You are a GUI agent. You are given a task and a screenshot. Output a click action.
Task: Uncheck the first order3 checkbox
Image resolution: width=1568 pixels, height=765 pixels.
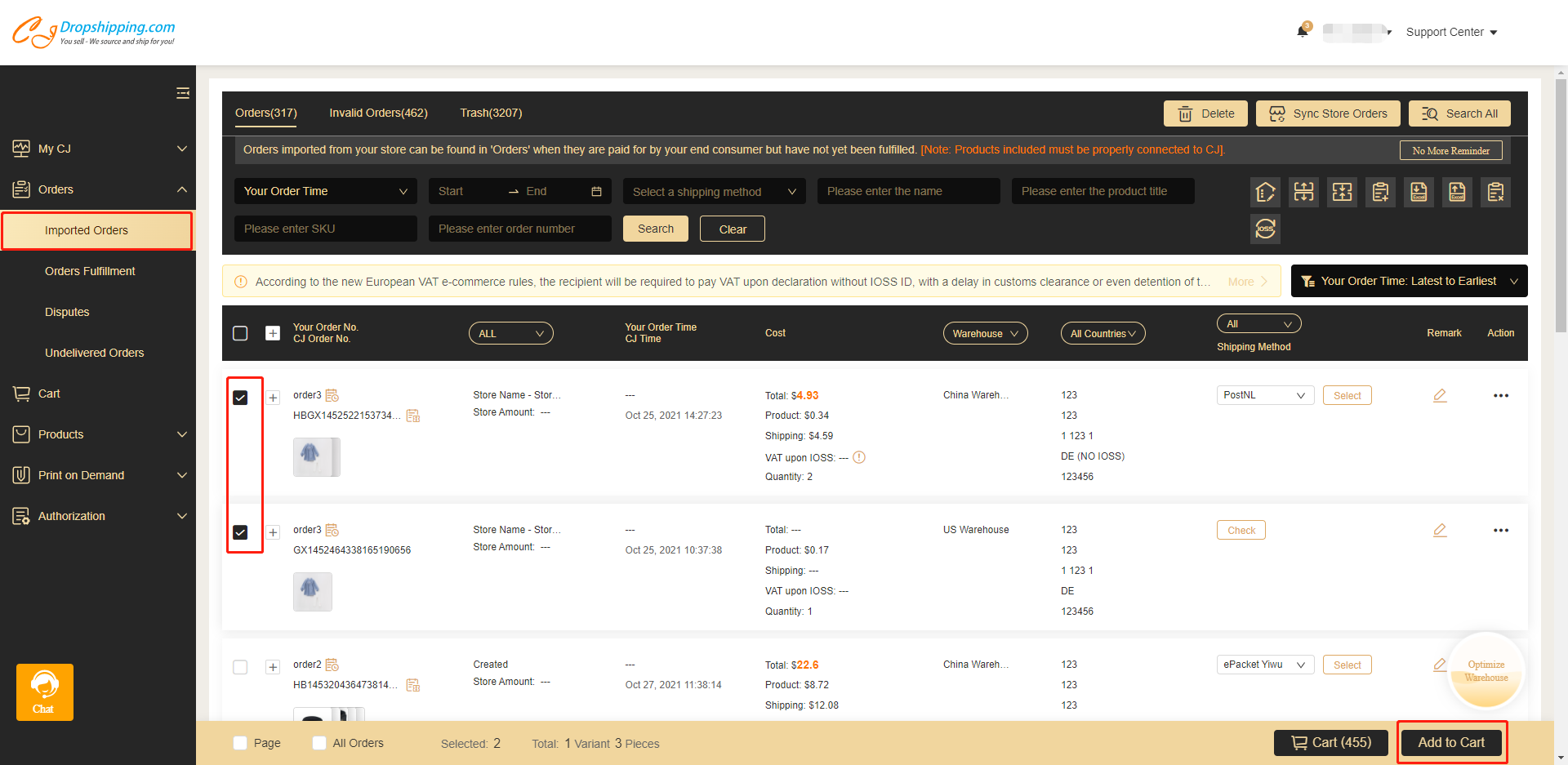[240, 398]
